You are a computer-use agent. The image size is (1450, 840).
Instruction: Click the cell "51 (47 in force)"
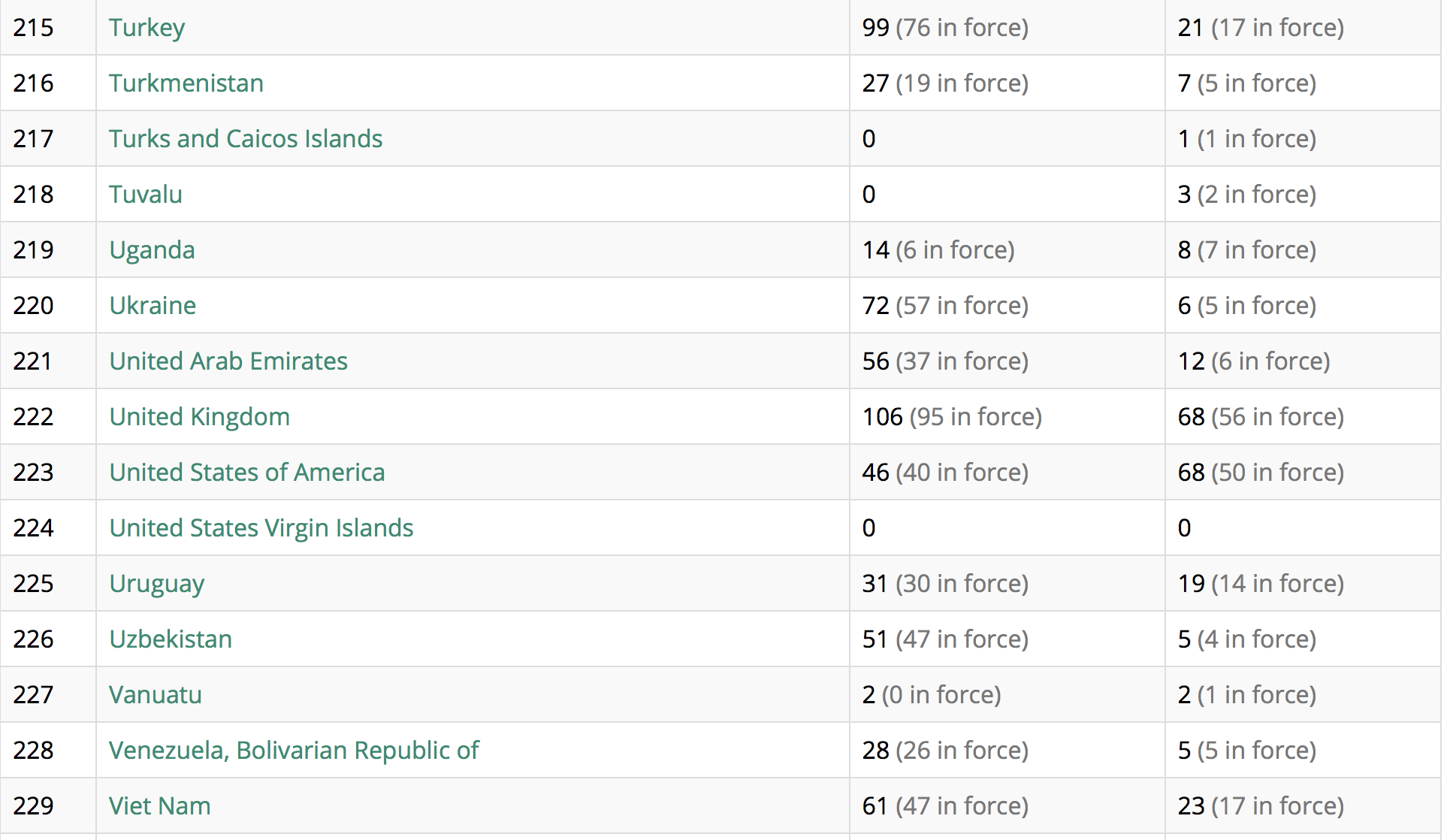coord(1007,639)
